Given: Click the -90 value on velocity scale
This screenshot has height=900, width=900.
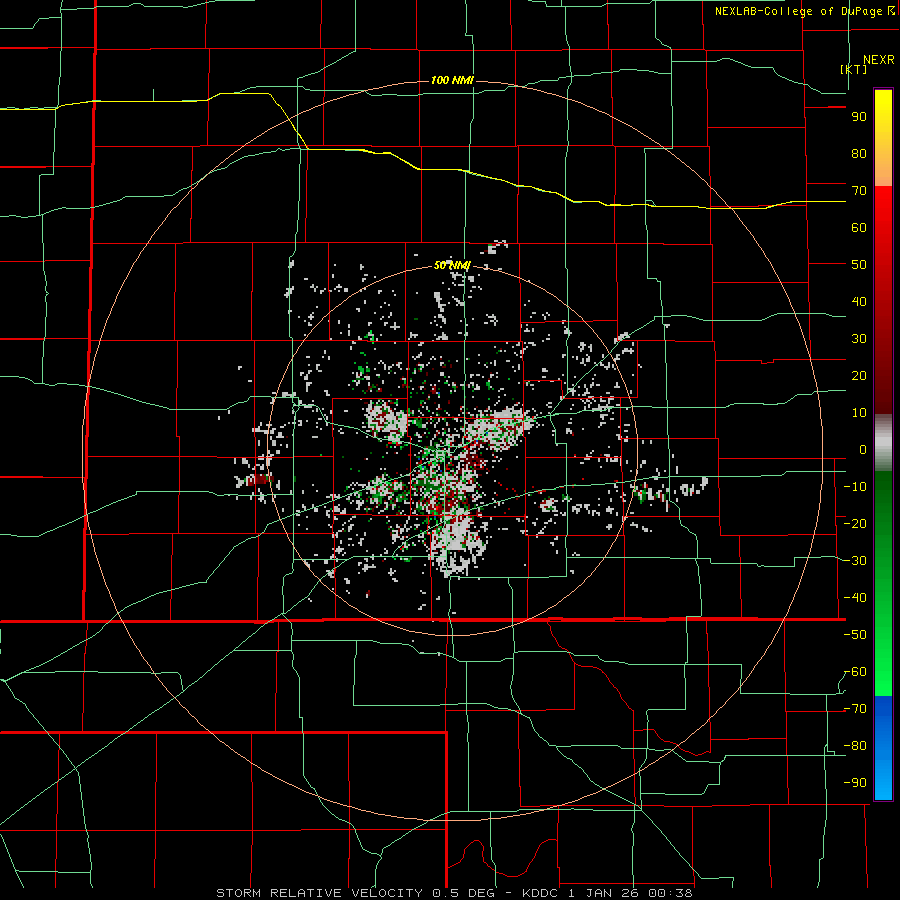Looking at the screenshot, I should click(x=855, y=783).
